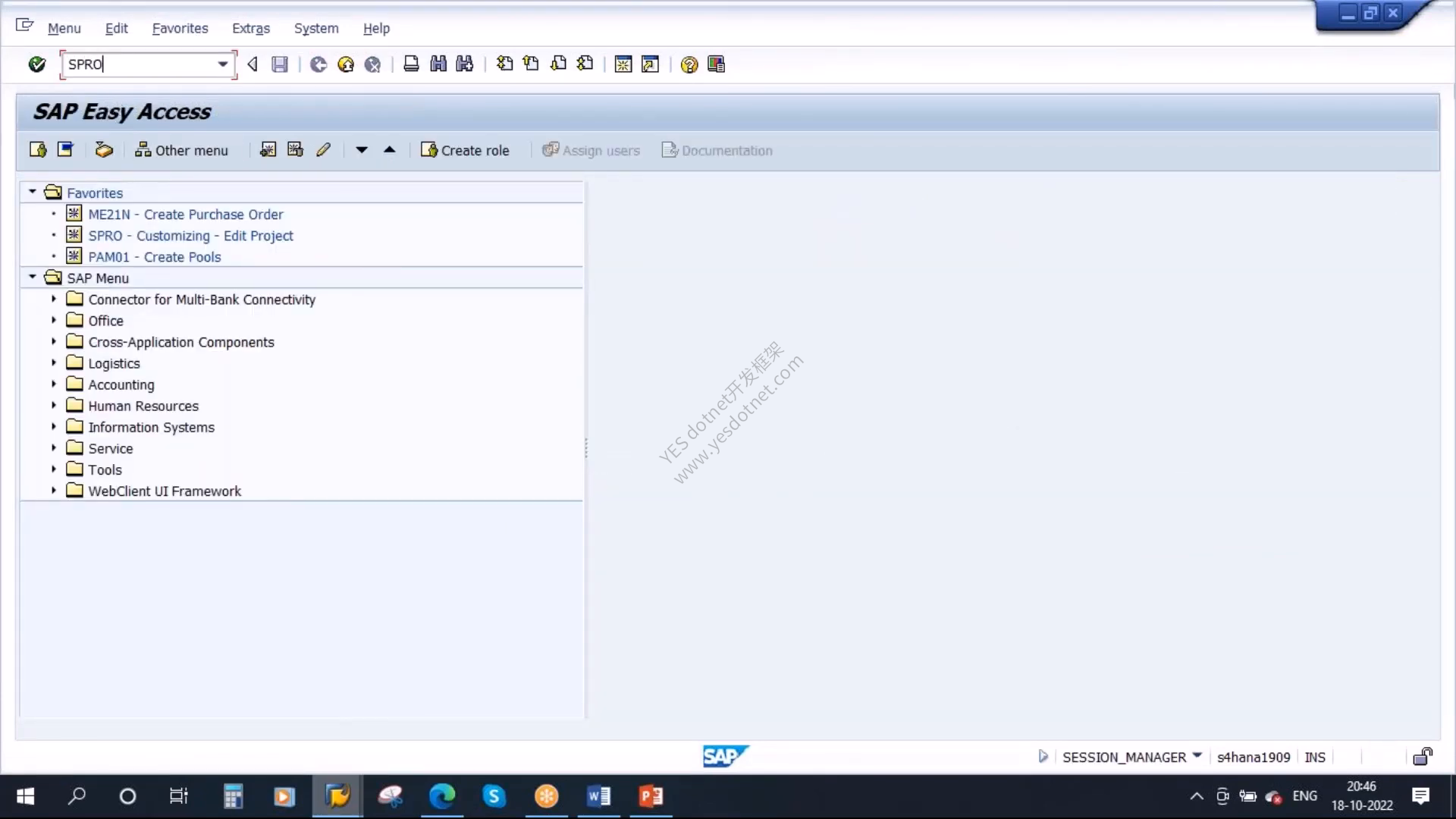1456x819 pixels.
Task: Select the Cross-Application Components folder
Action: pyautogui.click(x=181, y=342)
